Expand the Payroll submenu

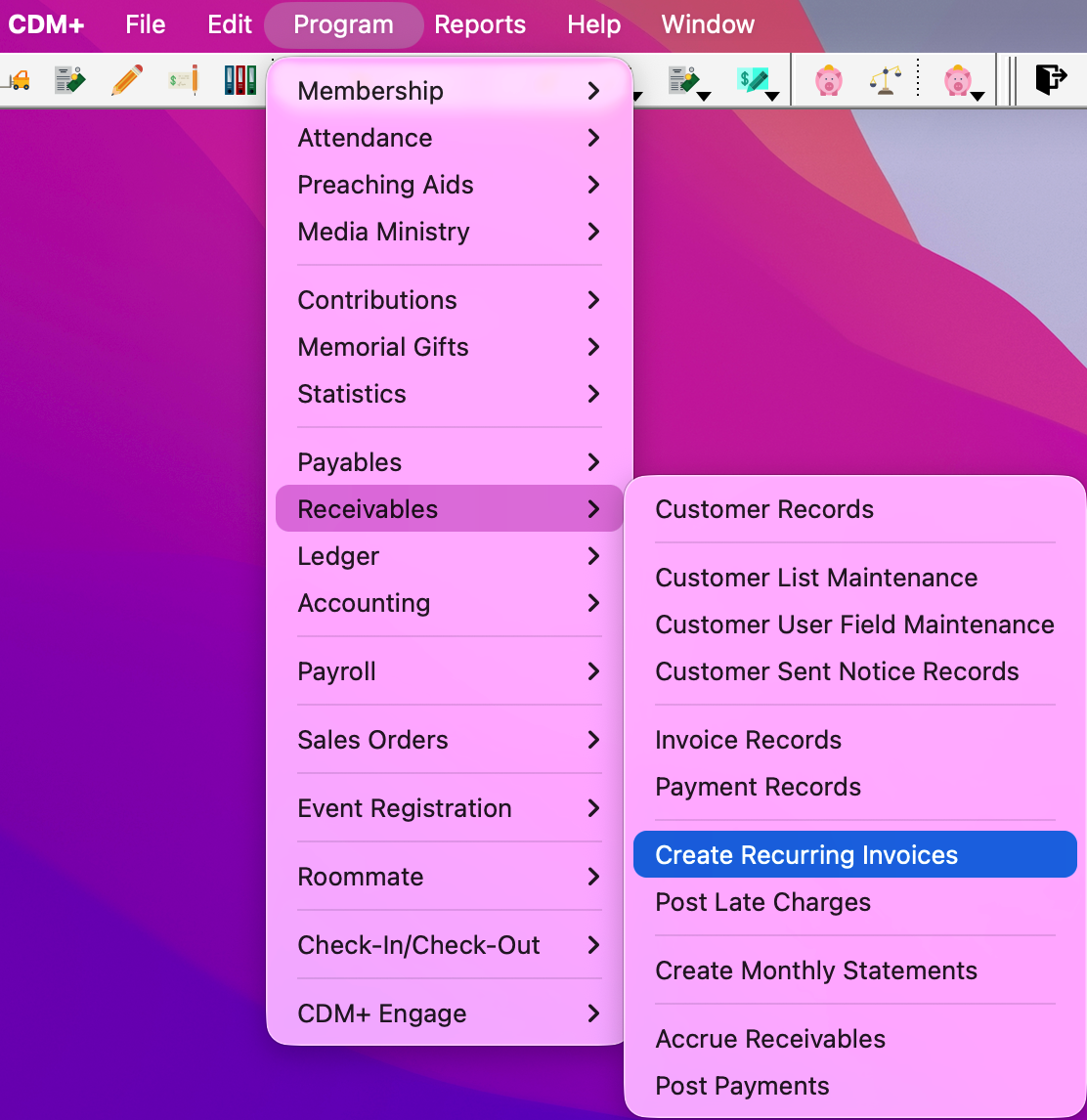click(449, 671)
